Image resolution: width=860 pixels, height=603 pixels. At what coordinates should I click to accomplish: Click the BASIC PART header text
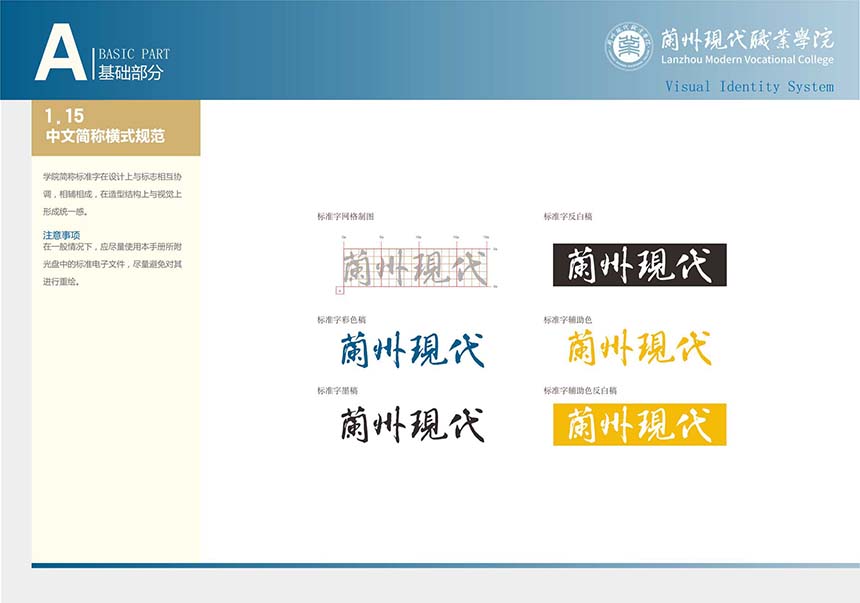tap(134, 54)
